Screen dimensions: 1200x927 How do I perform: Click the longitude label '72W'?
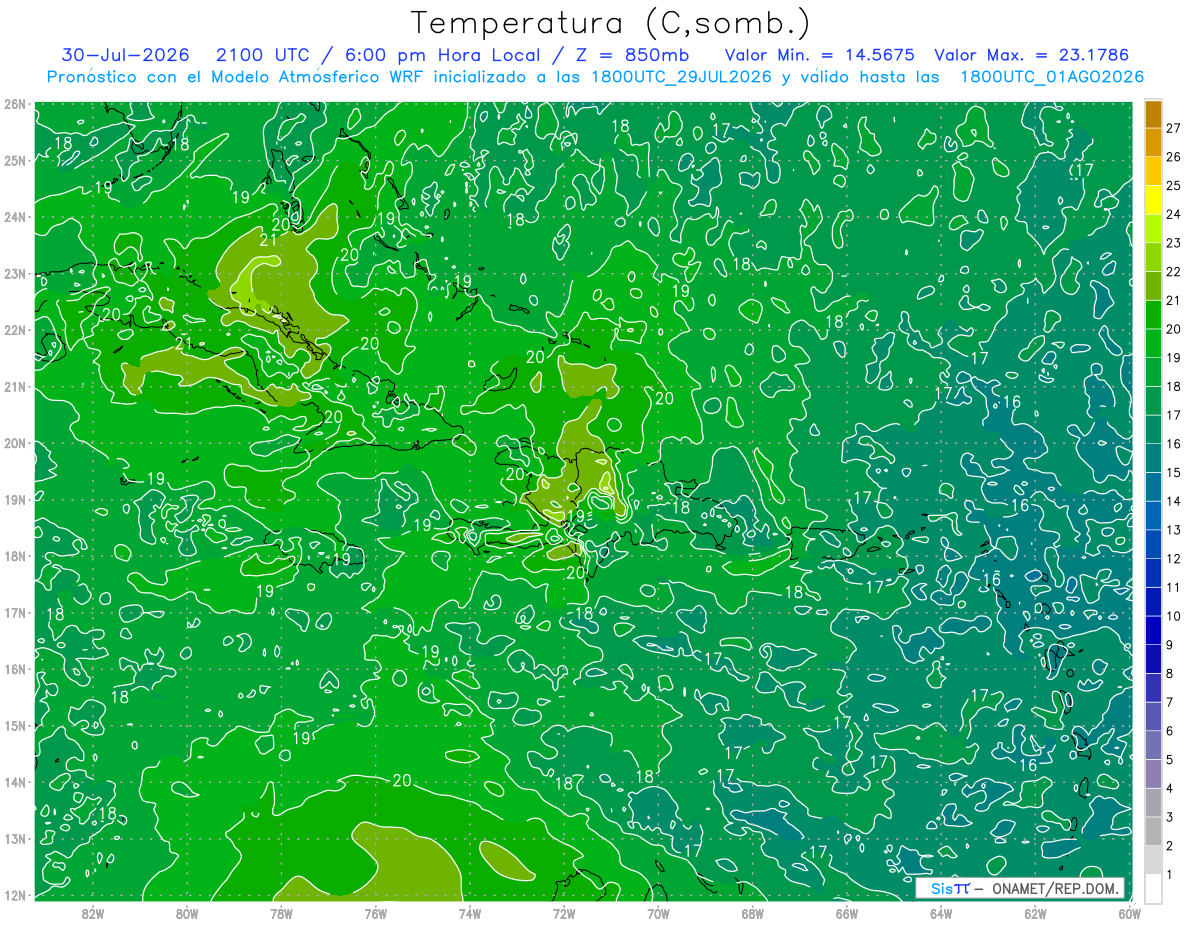point(563,912)
